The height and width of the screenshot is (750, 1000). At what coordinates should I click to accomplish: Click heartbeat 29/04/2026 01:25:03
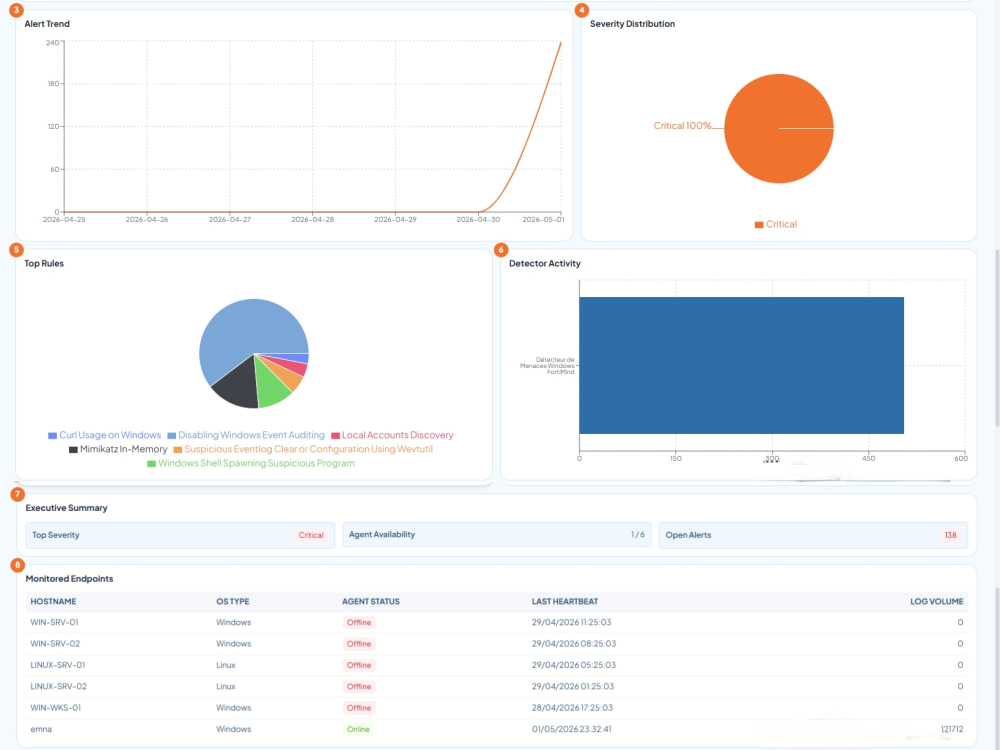pos(573,687)
